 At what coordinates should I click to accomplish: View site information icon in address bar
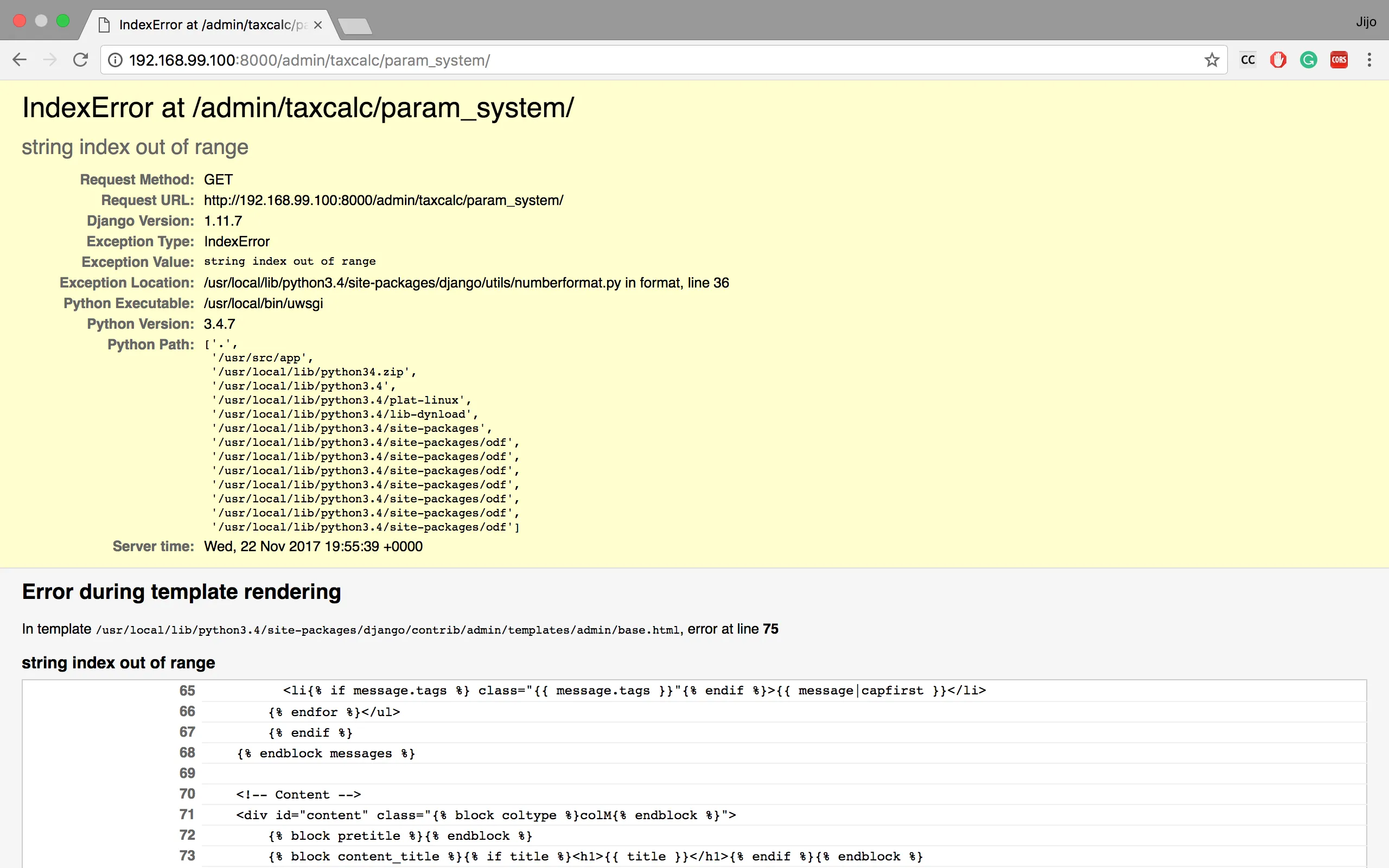[116, 60]
